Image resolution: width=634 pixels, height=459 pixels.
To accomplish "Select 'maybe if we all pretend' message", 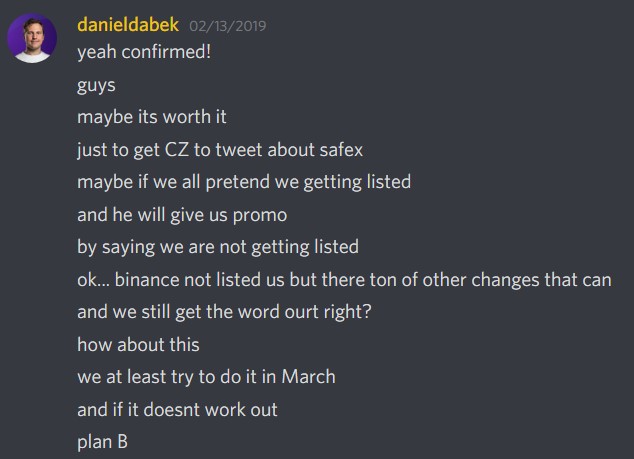I will point(244,182).
